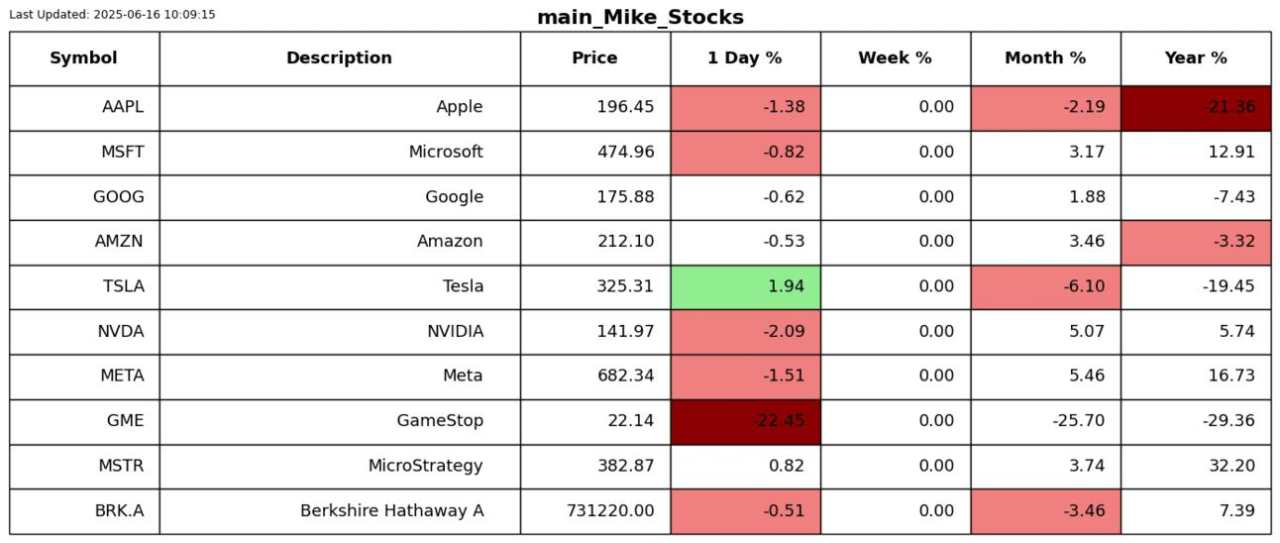Select MicroStrategy Year % 32.20 cell
Viewport: 1280px width, 543px height.
(x=1195, y=466)
